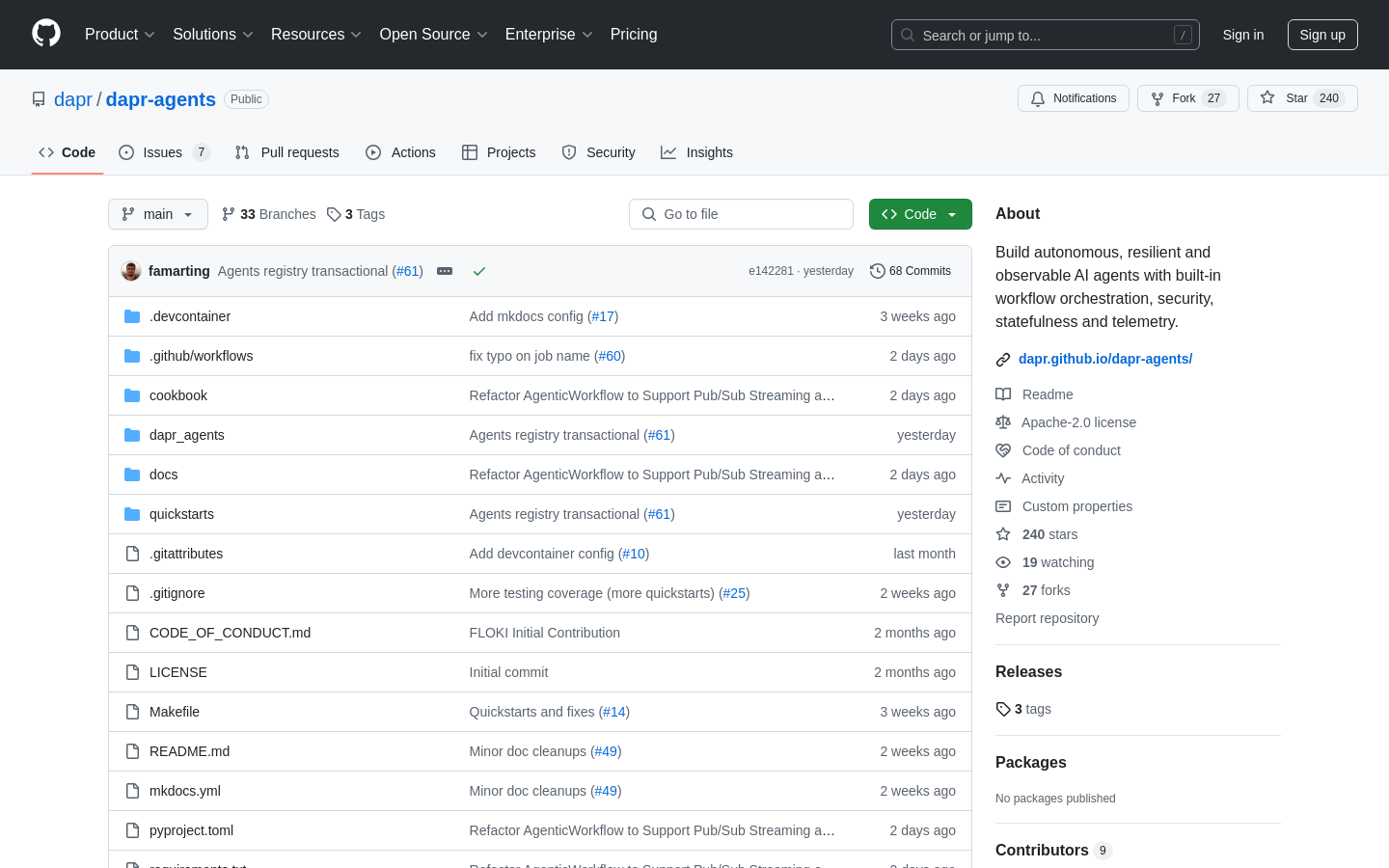Open the dapr.github.io/dapr-agents/ link
Image resolution: width=1389 pixels, height=868 pixels.
(x=1105, y=359)
